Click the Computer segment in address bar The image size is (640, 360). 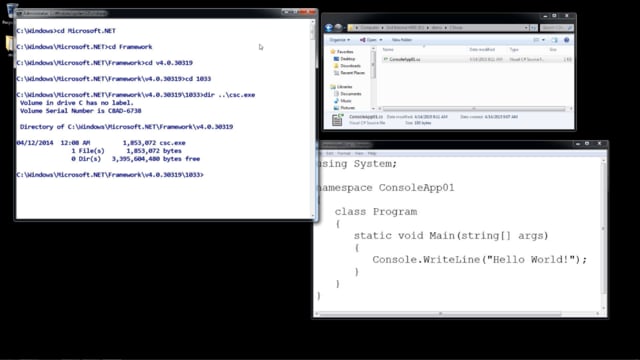tap(370, 28)
